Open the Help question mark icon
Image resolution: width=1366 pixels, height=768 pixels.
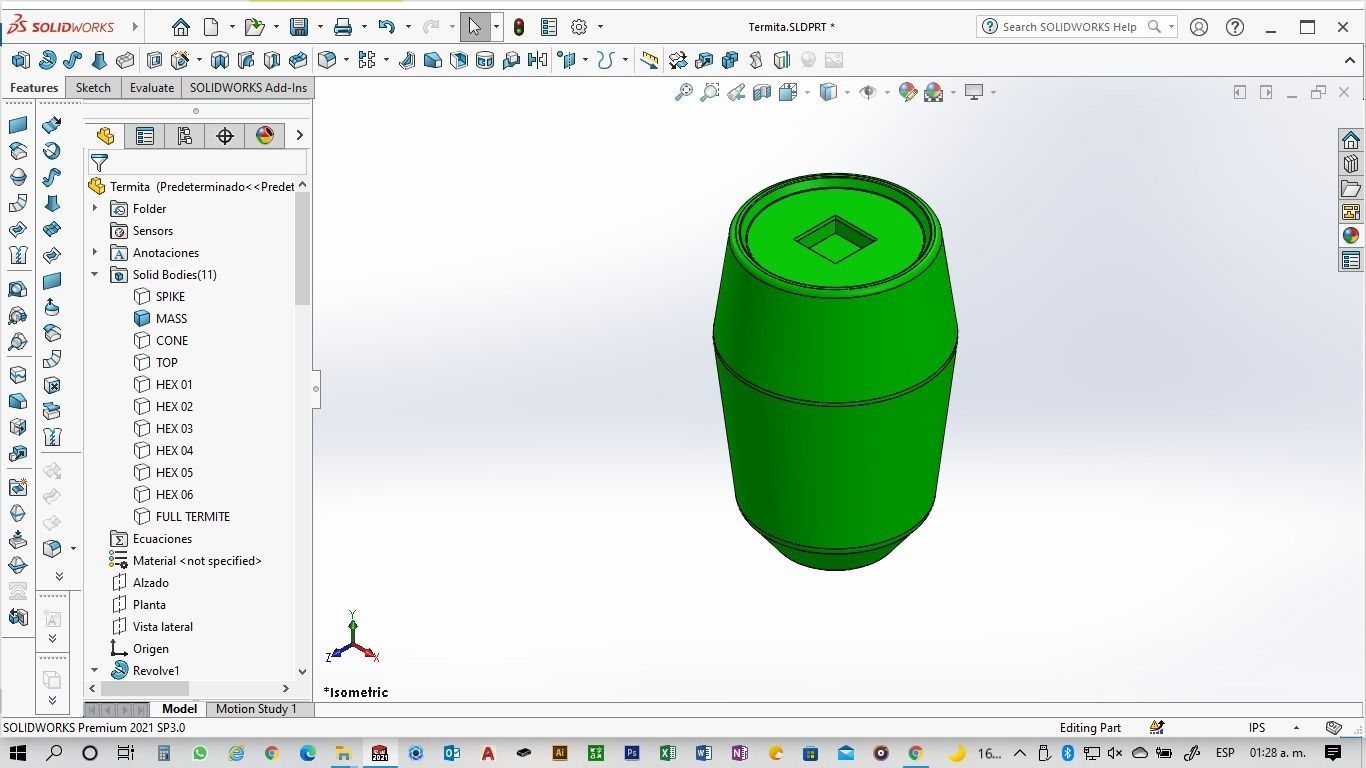coord(1235,27)
